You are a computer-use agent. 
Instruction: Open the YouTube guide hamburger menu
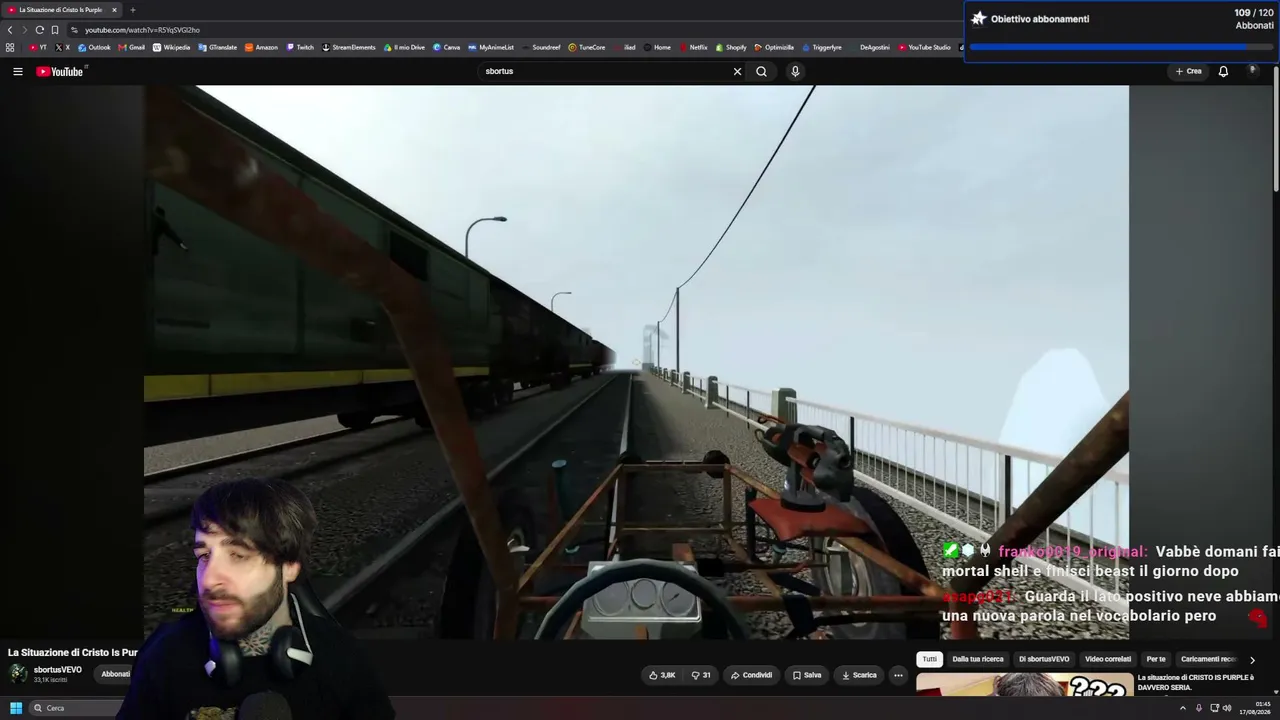(17, 71)
